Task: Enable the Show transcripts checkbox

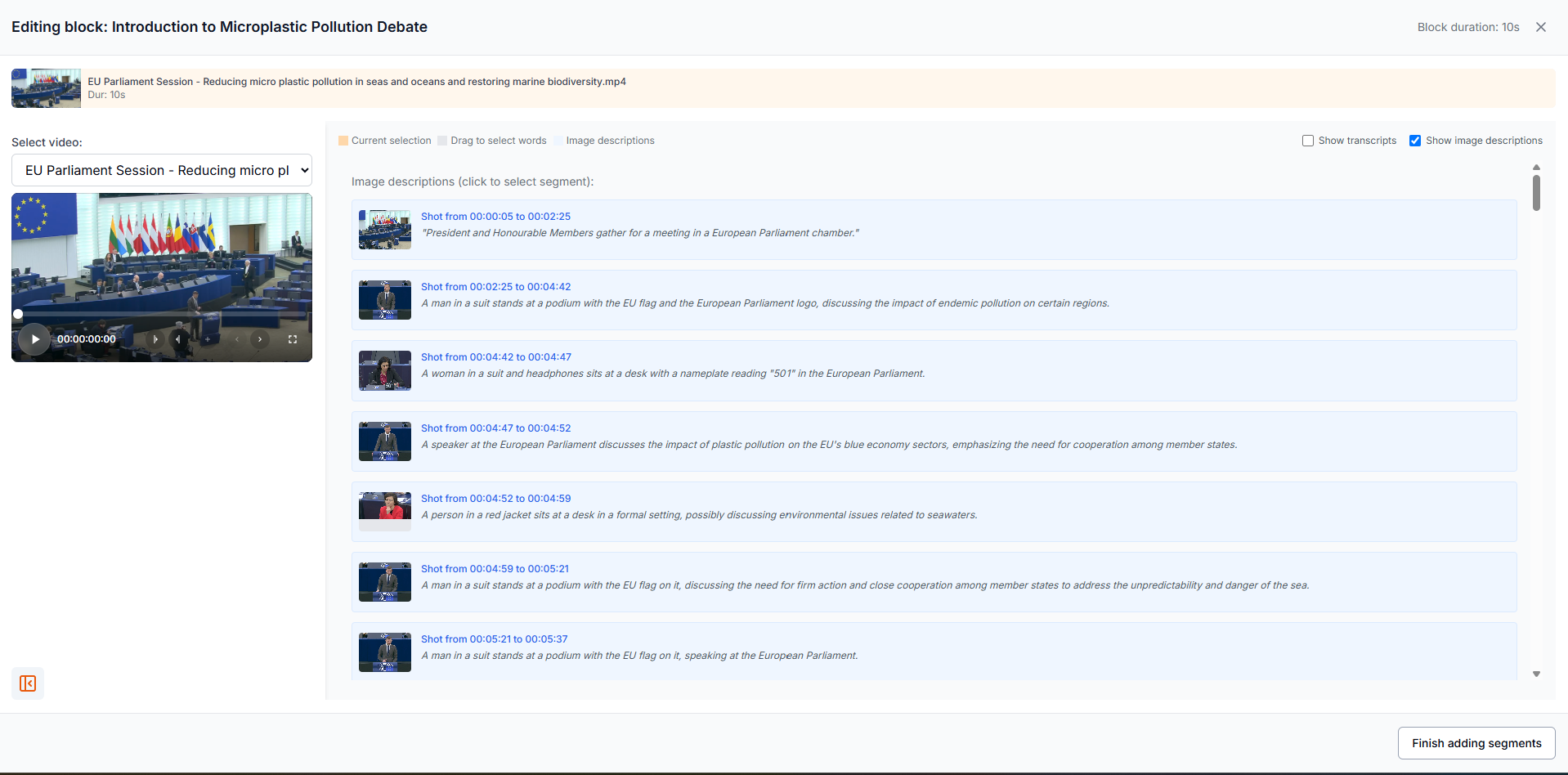Action: click(1308, 141)
